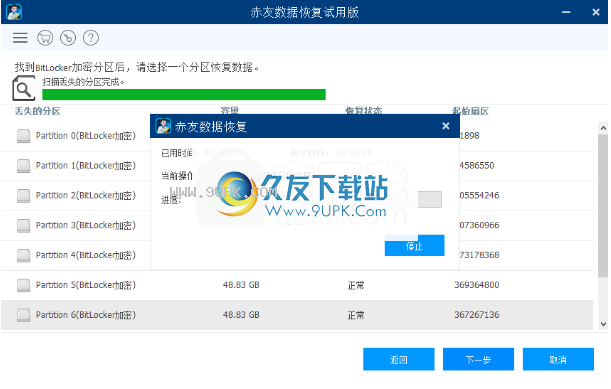Open the hamburger menu icon
The image size is (611, 389).
[20, 38]
